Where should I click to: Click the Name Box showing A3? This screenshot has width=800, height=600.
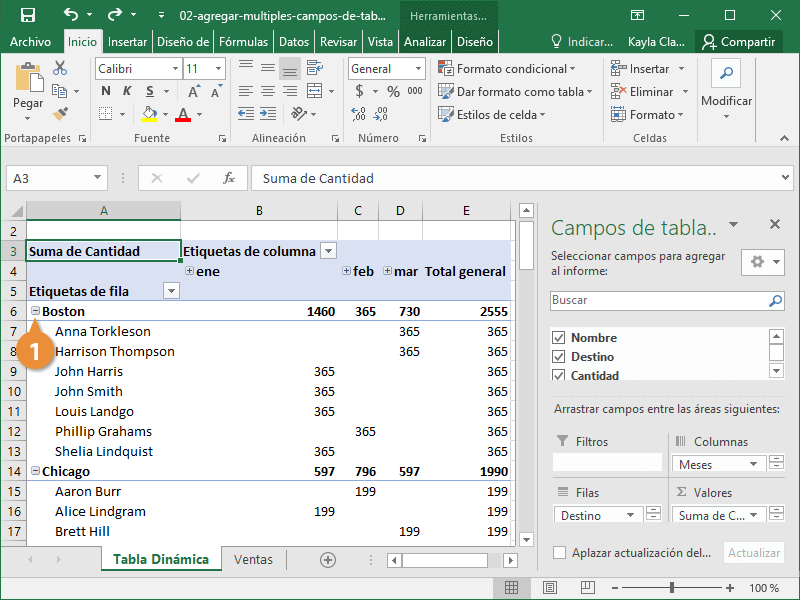57,178
